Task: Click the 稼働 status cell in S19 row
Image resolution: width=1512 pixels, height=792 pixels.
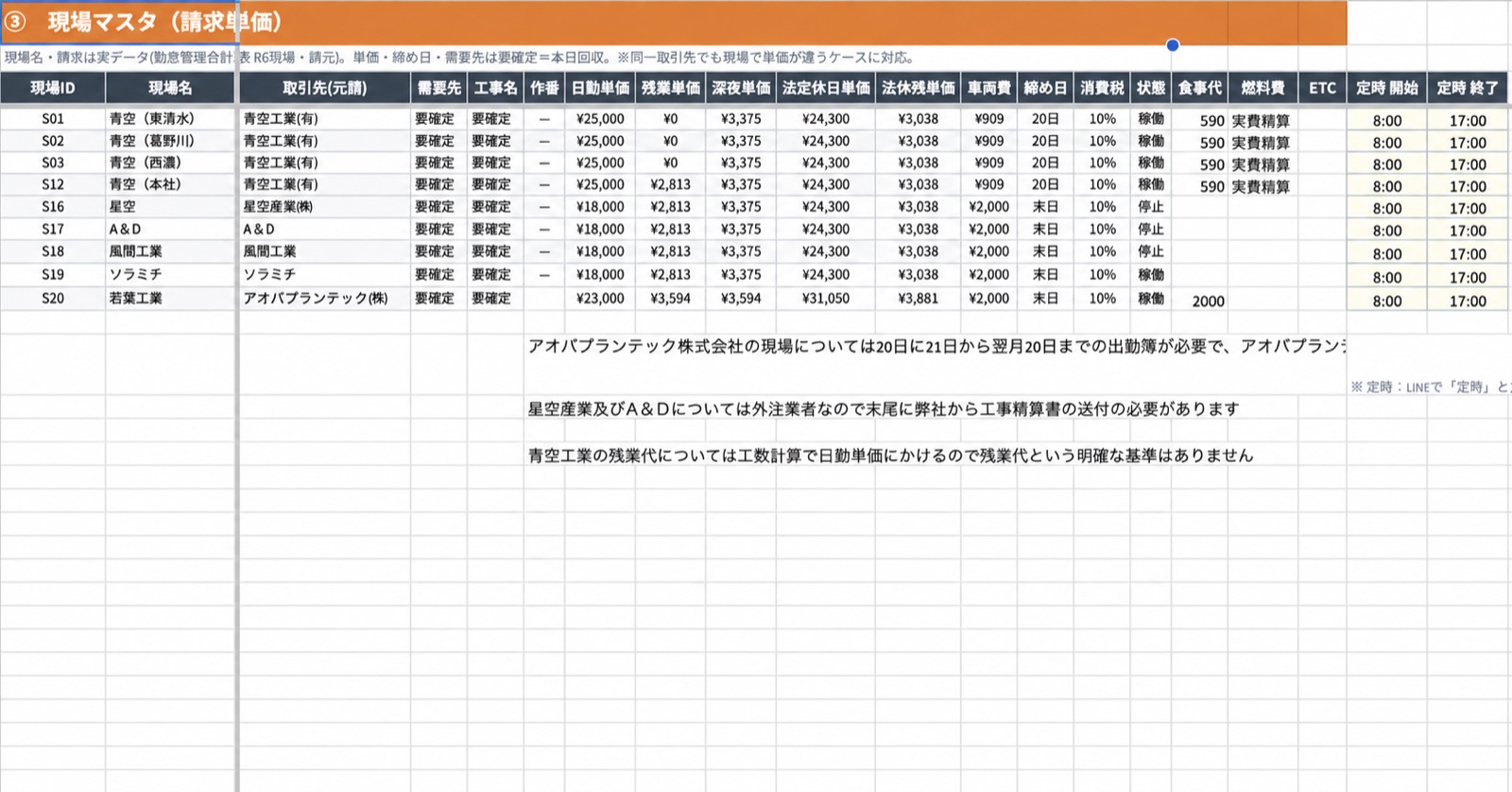Action: 1150,275
